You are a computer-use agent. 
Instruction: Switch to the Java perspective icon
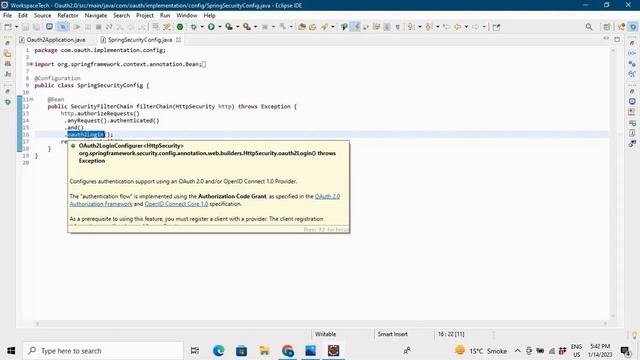pos(622,27)
